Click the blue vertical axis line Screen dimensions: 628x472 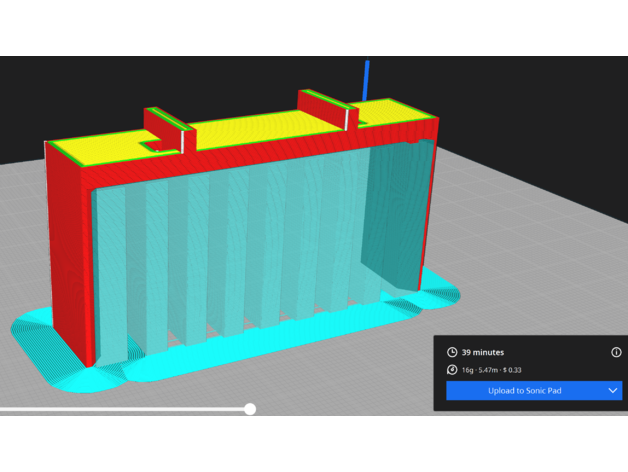point(366,78)
